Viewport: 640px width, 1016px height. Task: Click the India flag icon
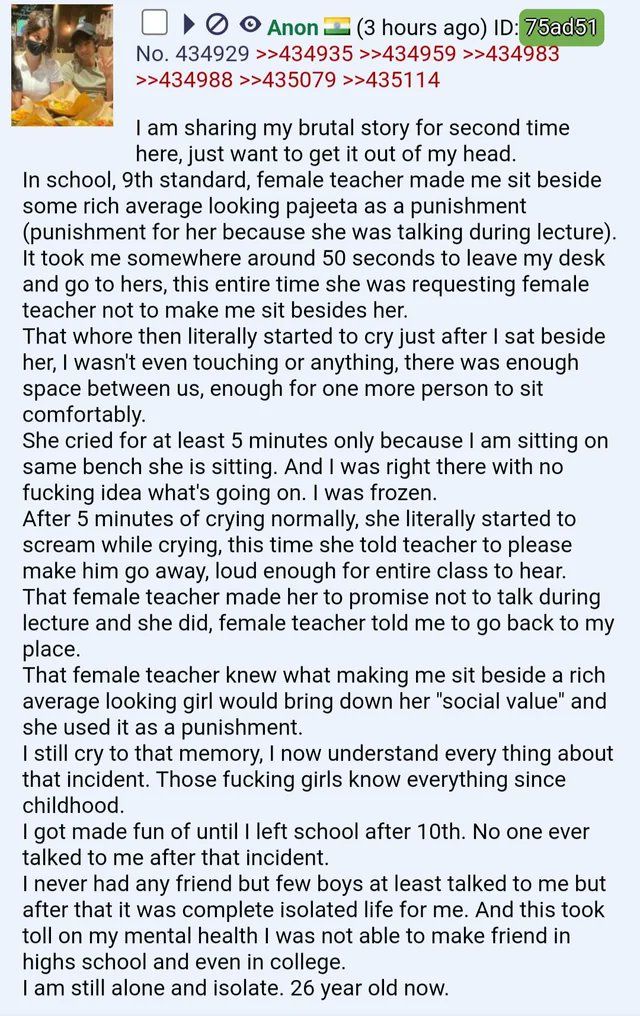[x=336, y=26]
